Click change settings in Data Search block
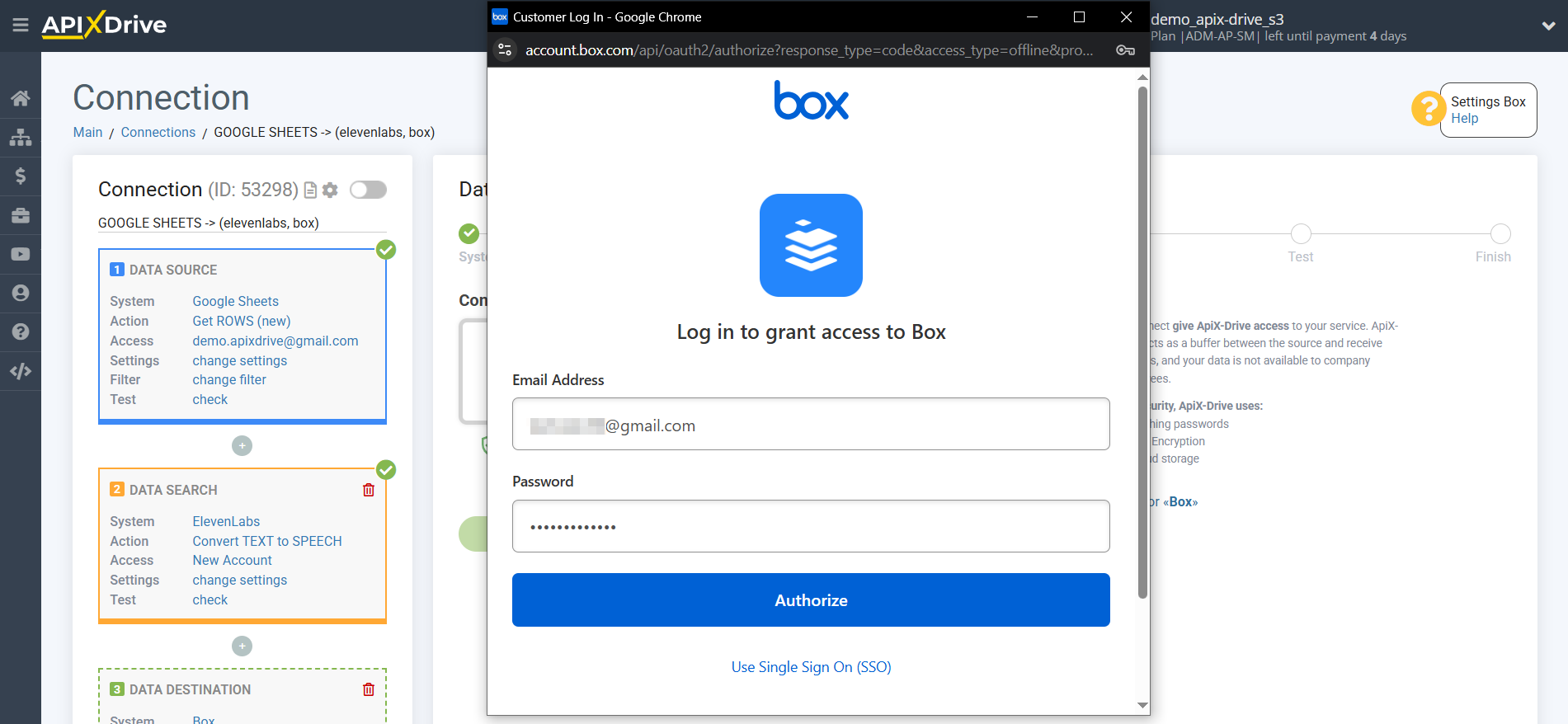Viewport: 1568px width, 724px height. tap(239, 580)
